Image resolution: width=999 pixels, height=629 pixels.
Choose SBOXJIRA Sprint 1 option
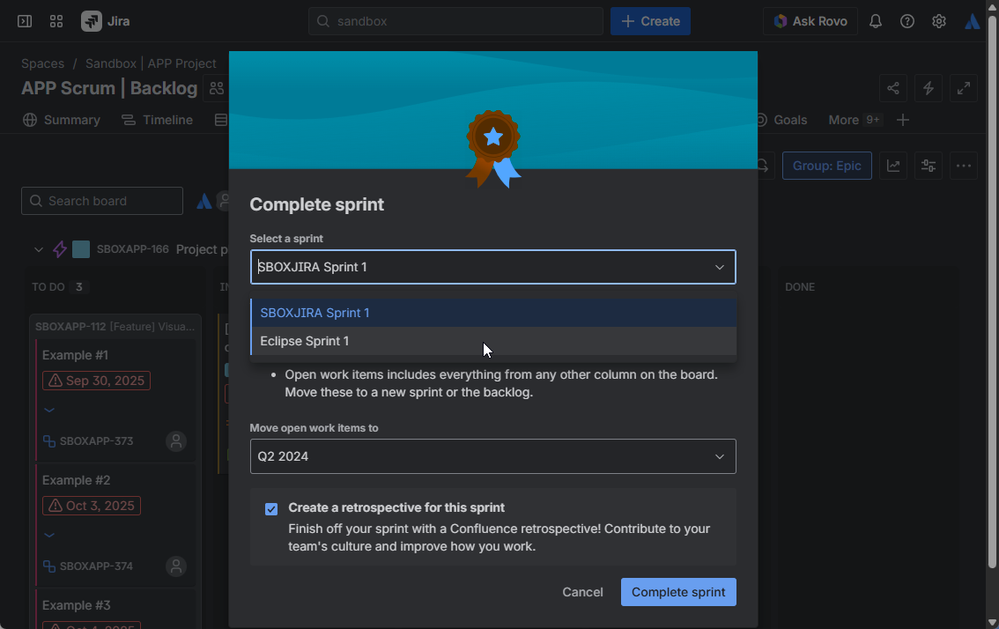click(x=494, y=313)
